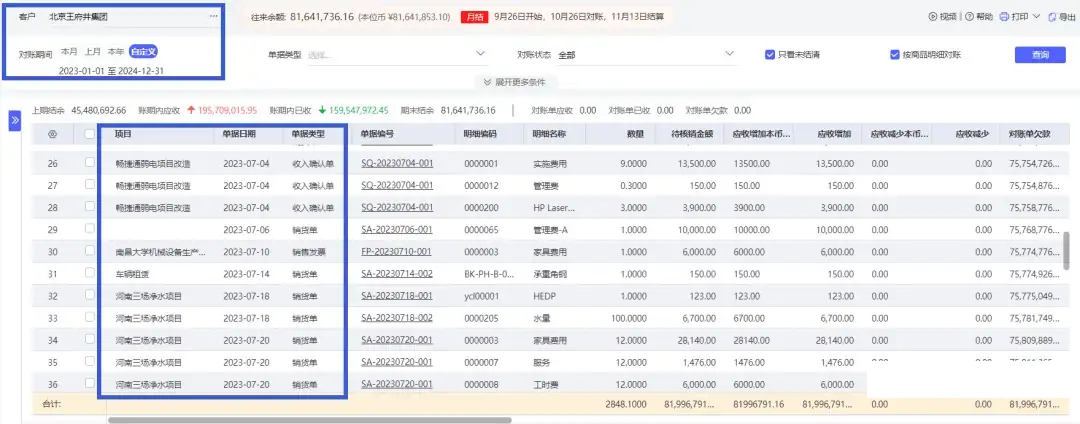
Task: Open document link SA-20230714-002
Action: [x=397, y=274]
